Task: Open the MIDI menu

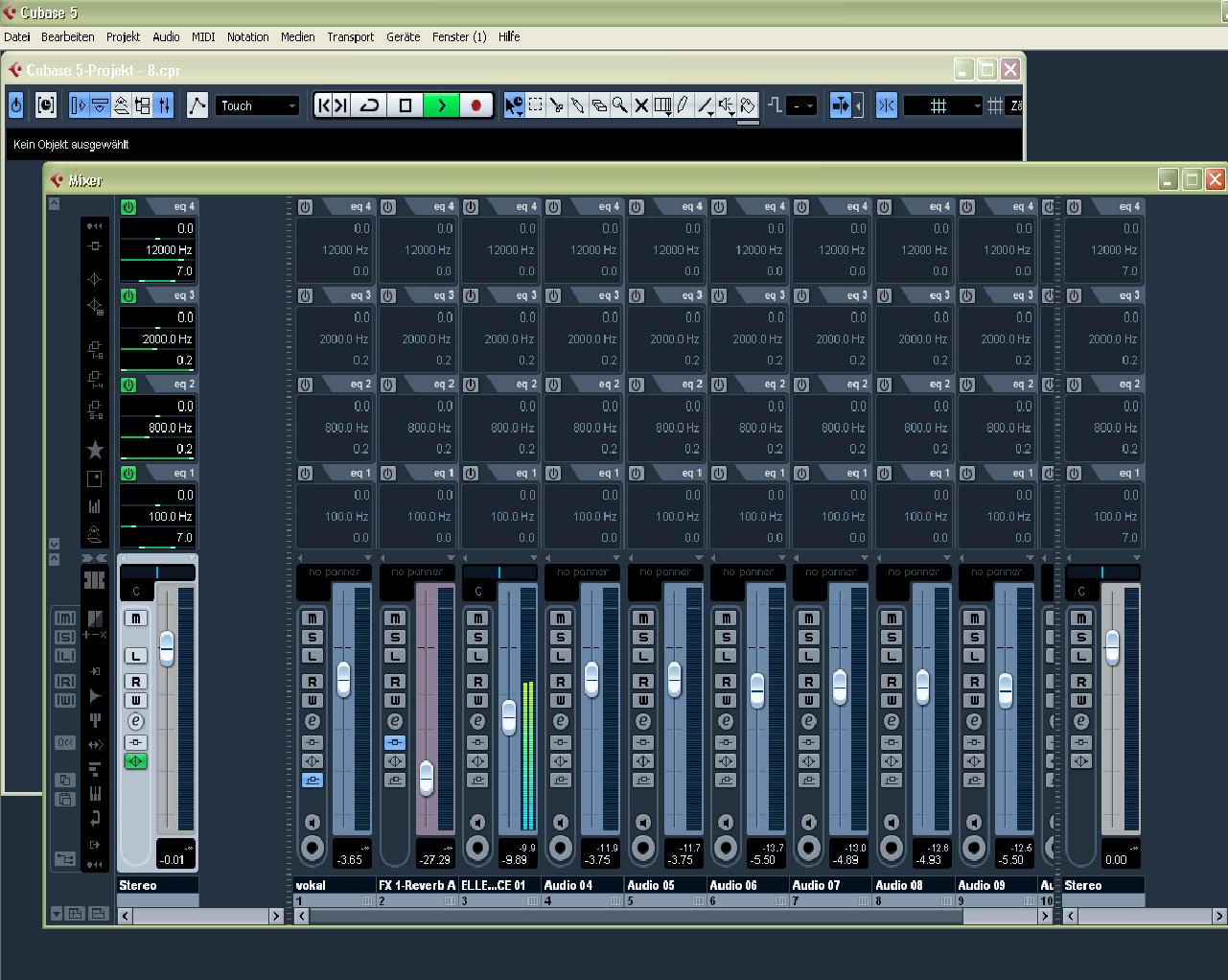Action: 203,36
